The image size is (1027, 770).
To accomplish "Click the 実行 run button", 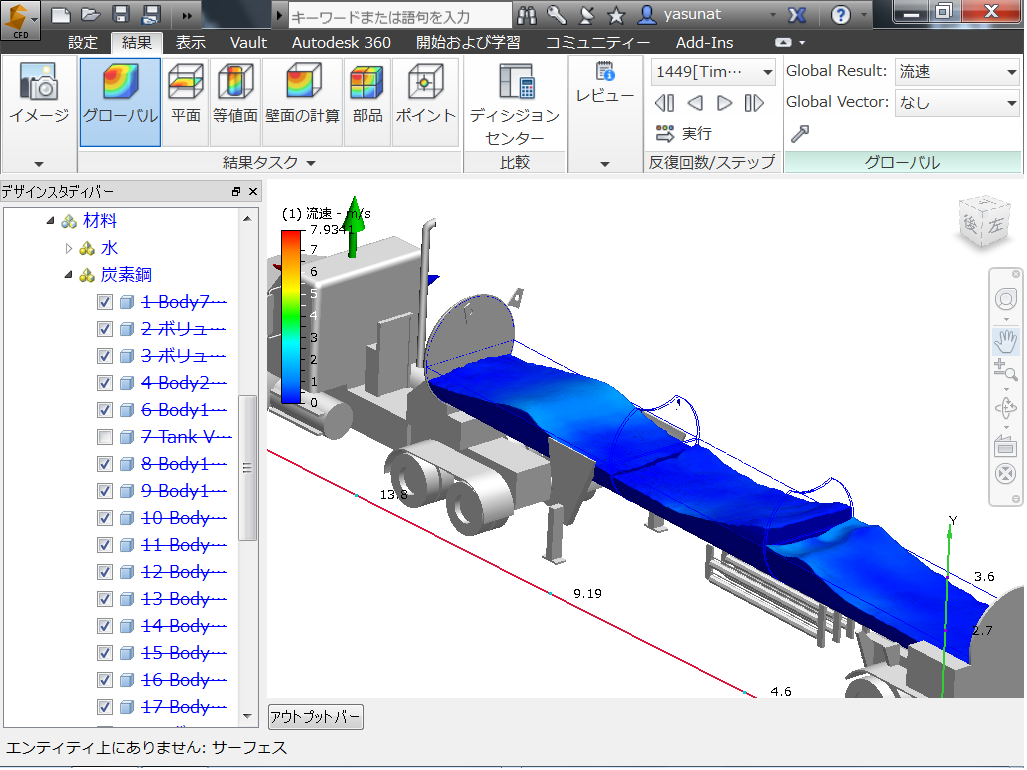I will tap(684, 134).
